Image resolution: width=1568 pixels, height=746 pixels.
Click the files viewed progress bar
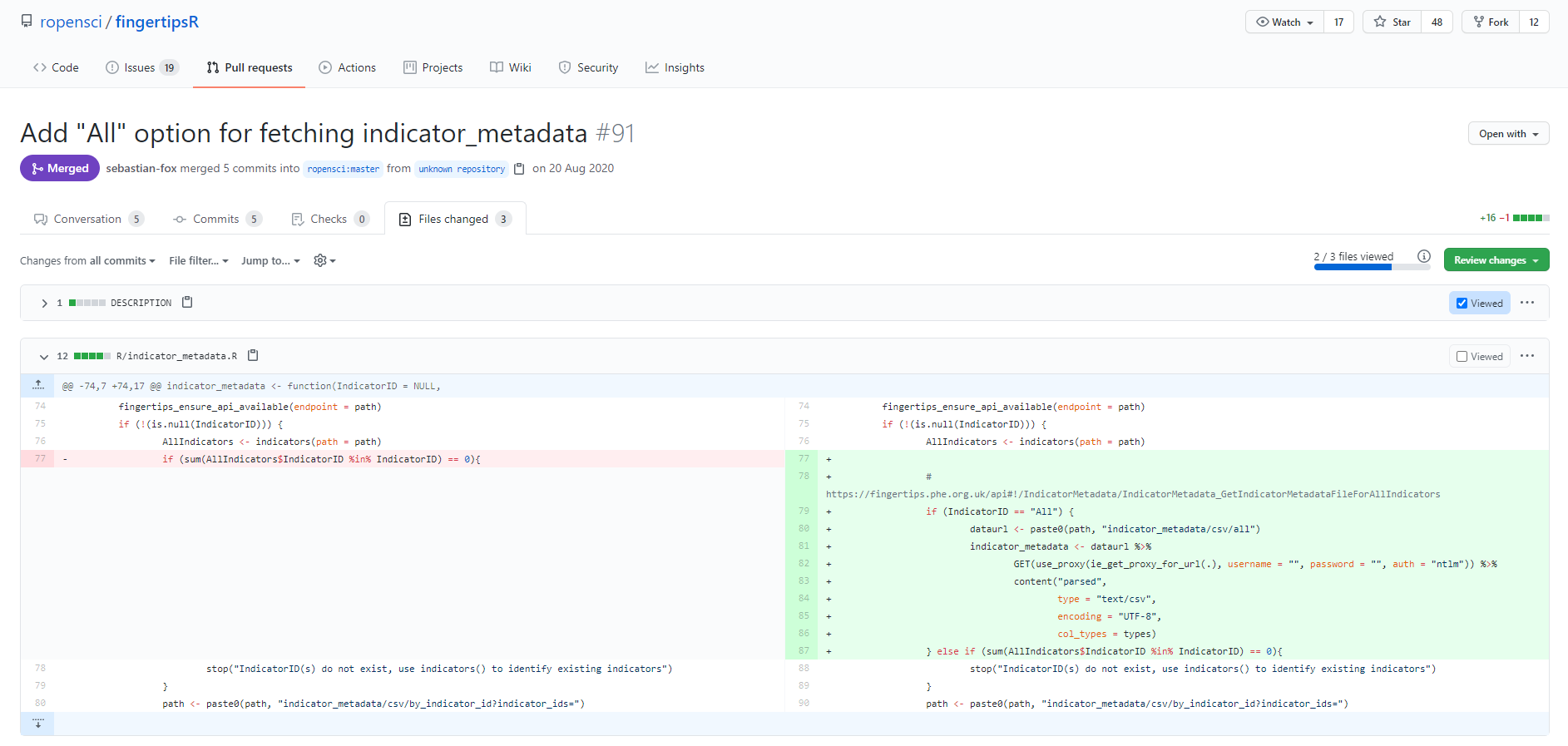[1372, 267]
